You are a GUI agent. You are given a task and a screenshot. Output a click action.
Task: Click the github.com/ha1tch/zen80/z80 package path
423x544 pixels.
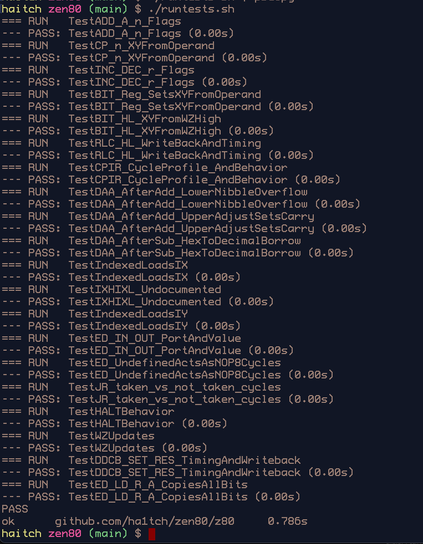coord(145,521)
